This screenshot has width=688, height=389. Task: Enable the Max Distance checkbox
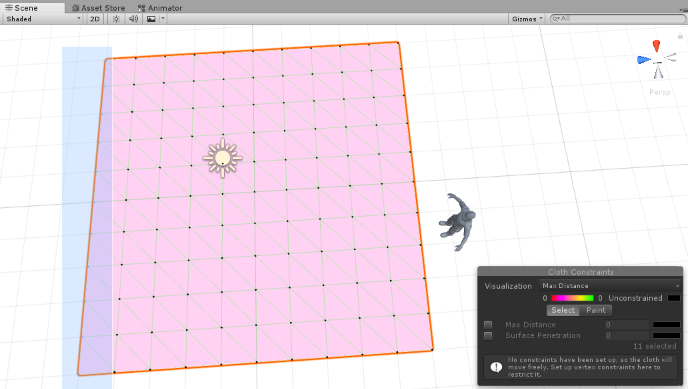point(488,325)
